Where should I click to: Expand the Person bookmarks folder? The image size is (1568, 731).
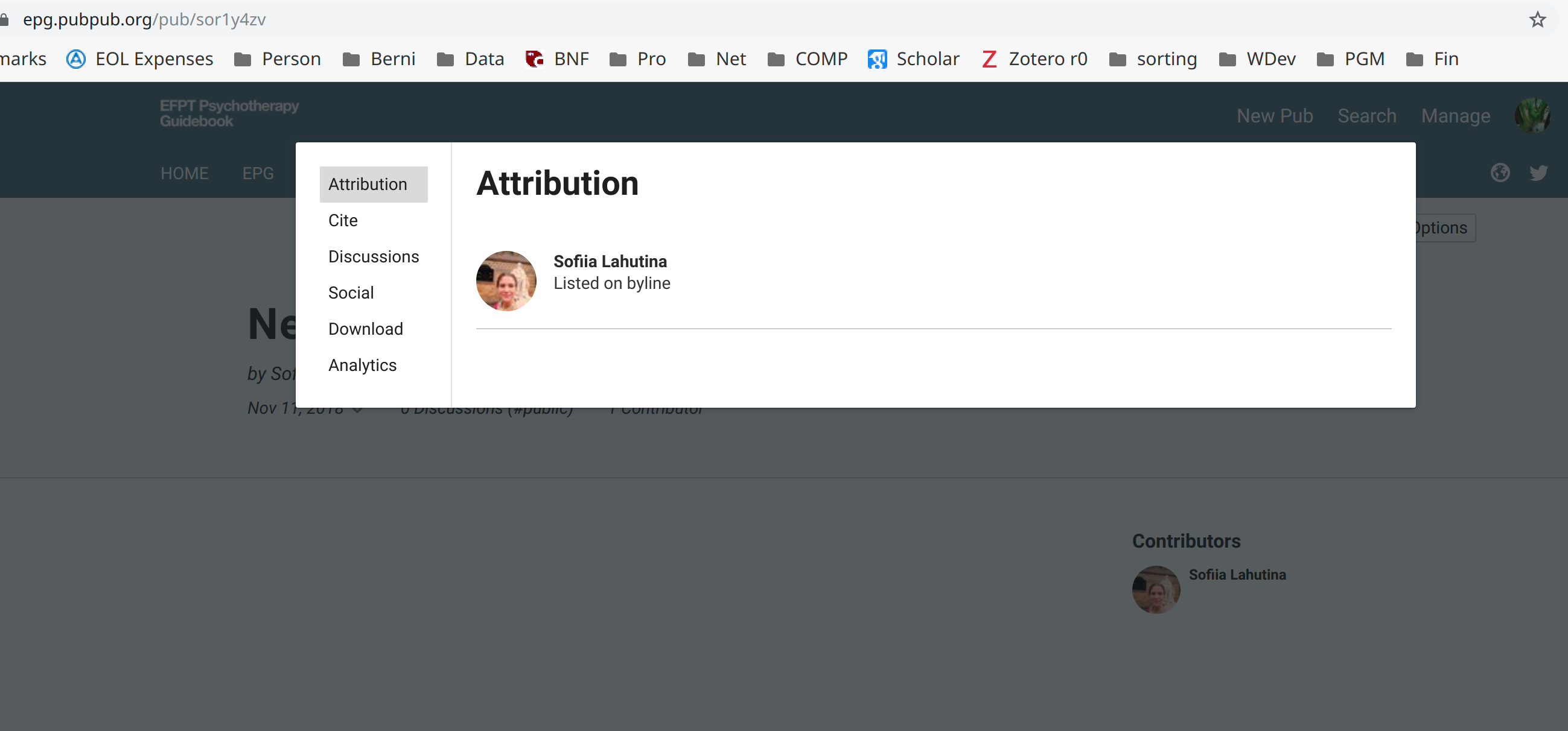point(277,59)
